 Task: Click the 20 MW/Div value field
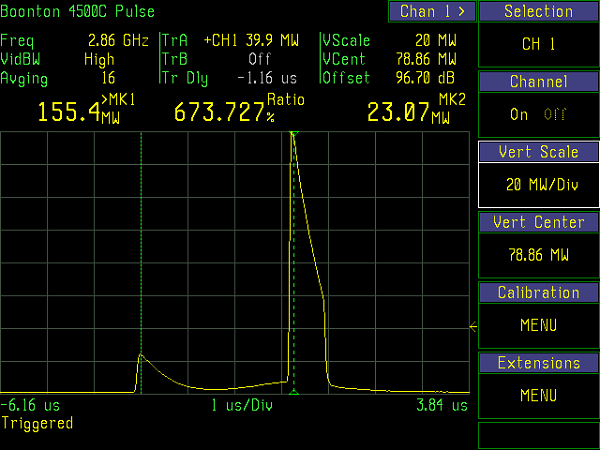coord(538,185)
